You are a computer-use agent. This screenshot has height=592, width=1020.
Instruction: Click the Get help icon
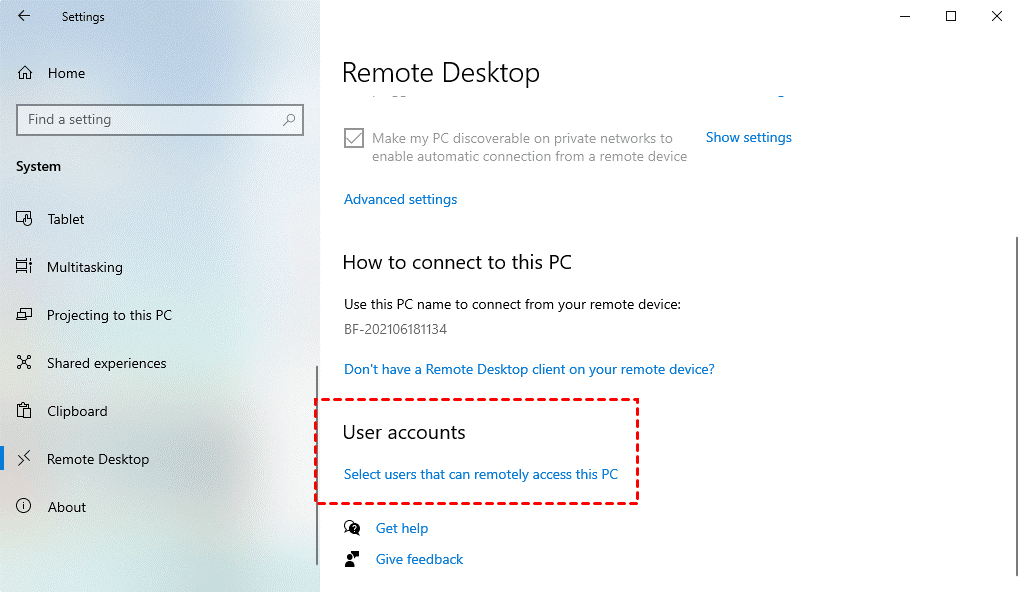tap(352, 528)
